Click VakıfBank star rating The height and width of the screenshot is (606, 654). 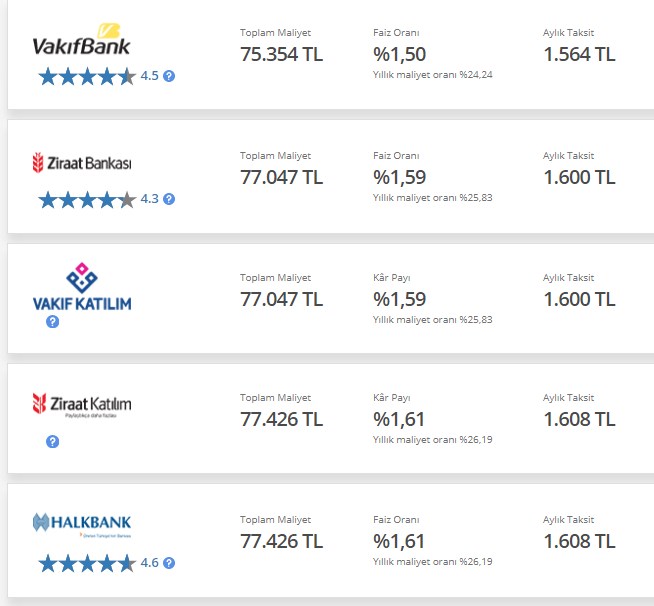87,76
